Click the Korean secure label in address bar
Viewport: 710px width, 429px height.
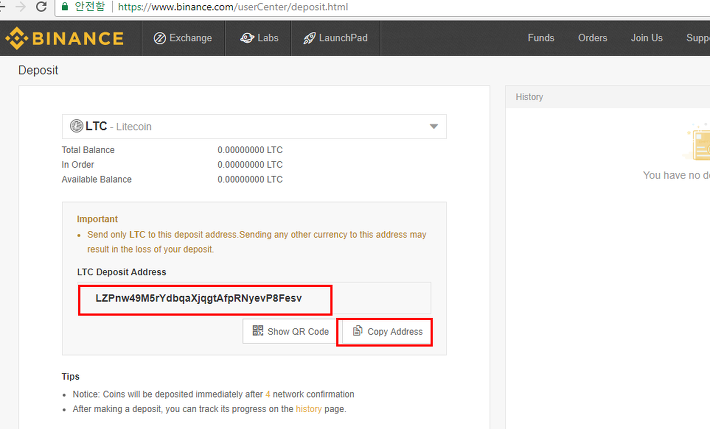(x=90, y=6)
